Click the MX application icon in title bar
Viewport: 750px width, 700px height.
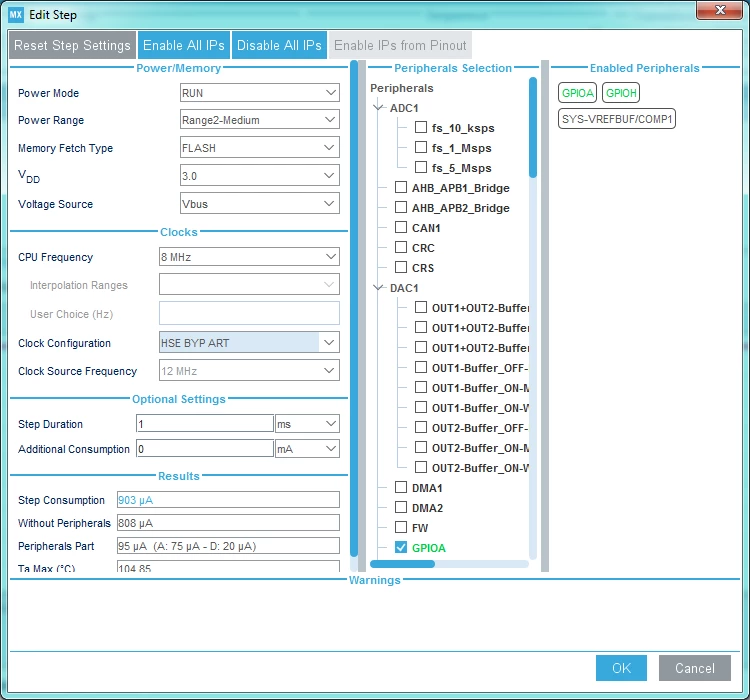[15, 15]
